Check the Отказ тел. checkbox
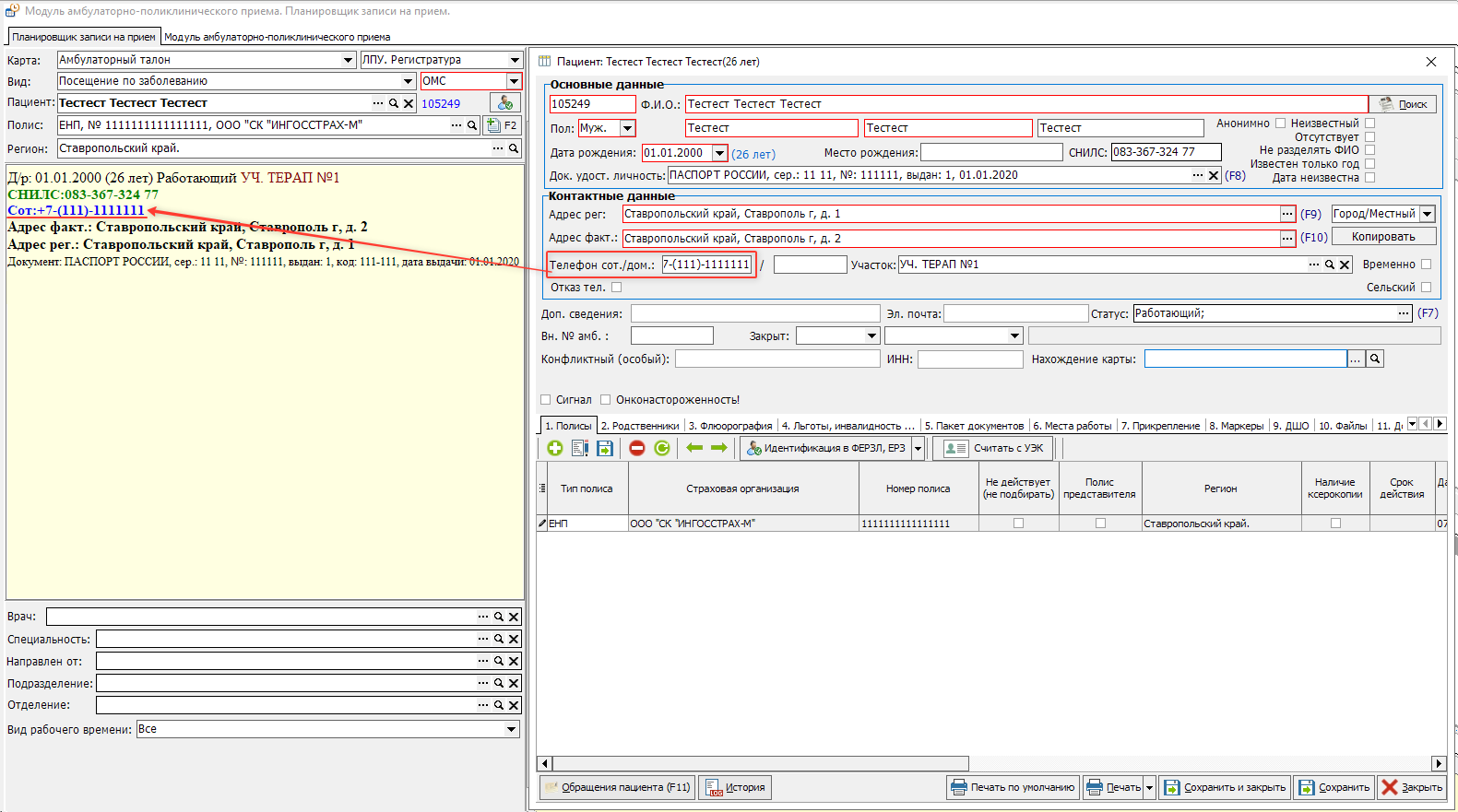Image resolution: width=1458 pixels, height=812 pixels. pos(616,288)
